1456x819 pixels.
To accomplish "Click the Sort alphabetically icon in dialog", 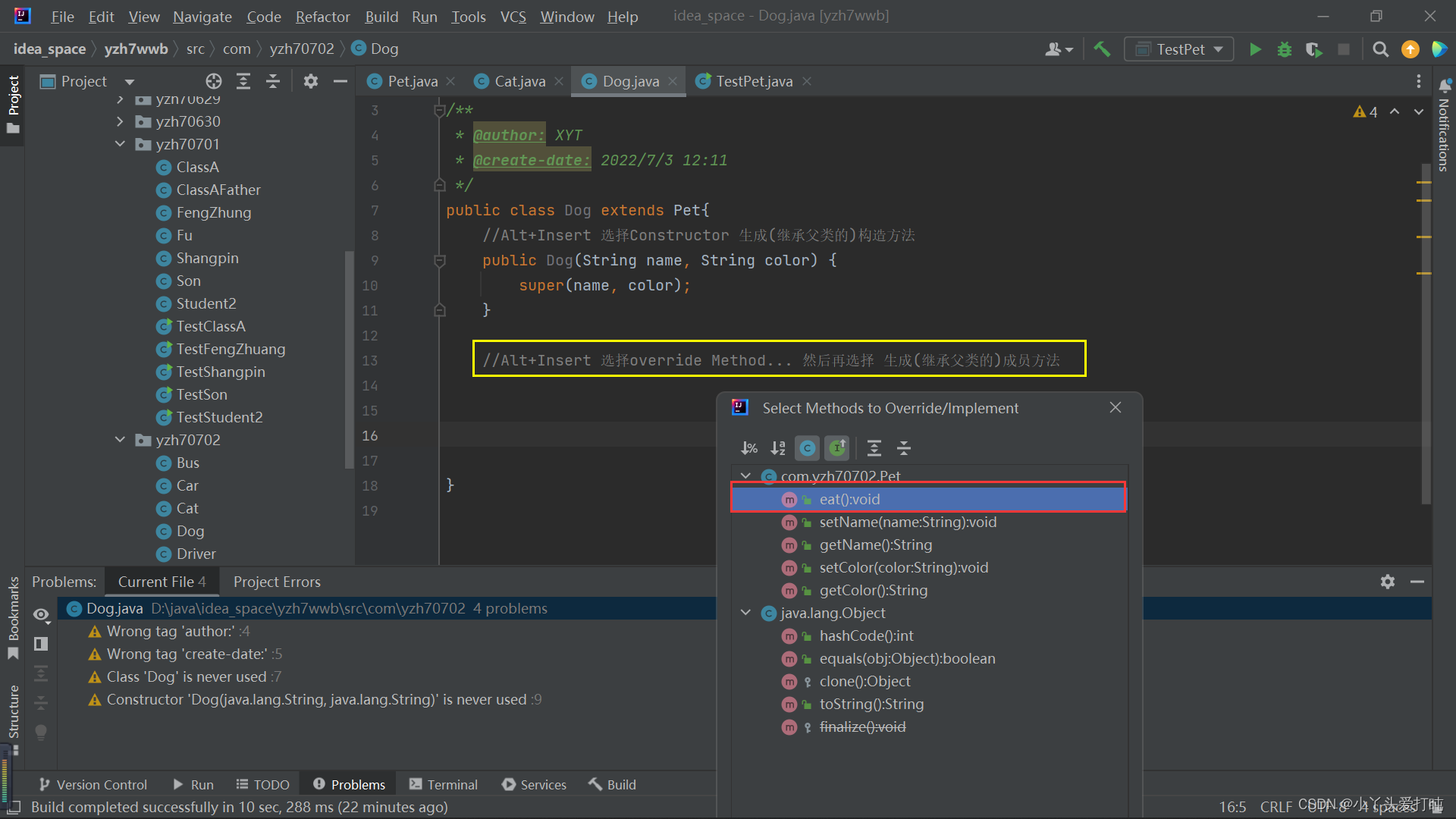I will (x=779, y=446).
